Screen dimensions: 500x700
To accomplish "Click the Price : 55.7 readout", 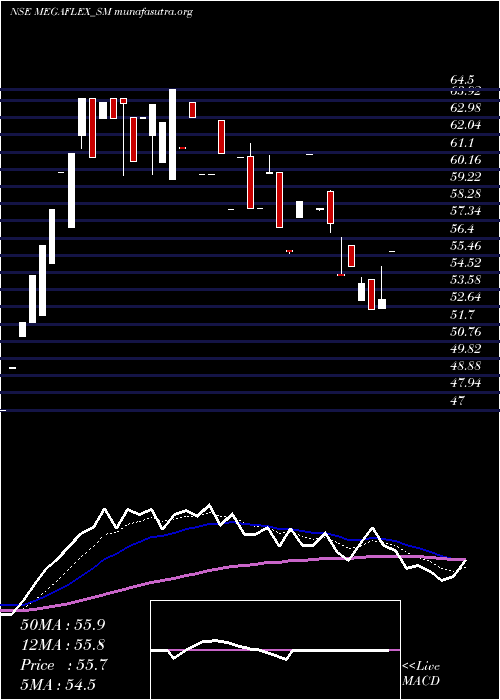I will coord(64,665).
